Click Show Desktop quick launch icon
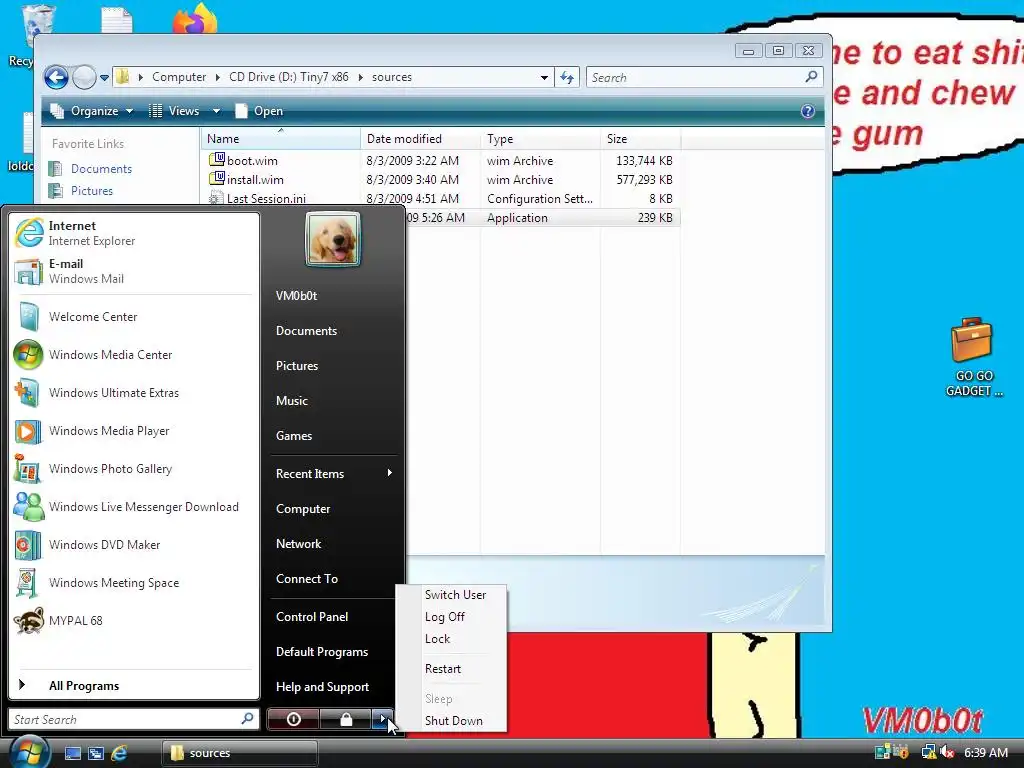This screenshot has height=768, width=1024. pos(72,753)
